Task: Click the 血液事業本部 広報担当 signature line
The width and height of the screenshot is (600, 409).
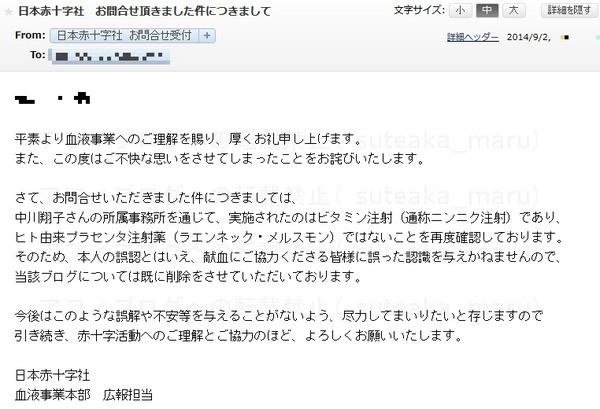Action: click(84, 395)
